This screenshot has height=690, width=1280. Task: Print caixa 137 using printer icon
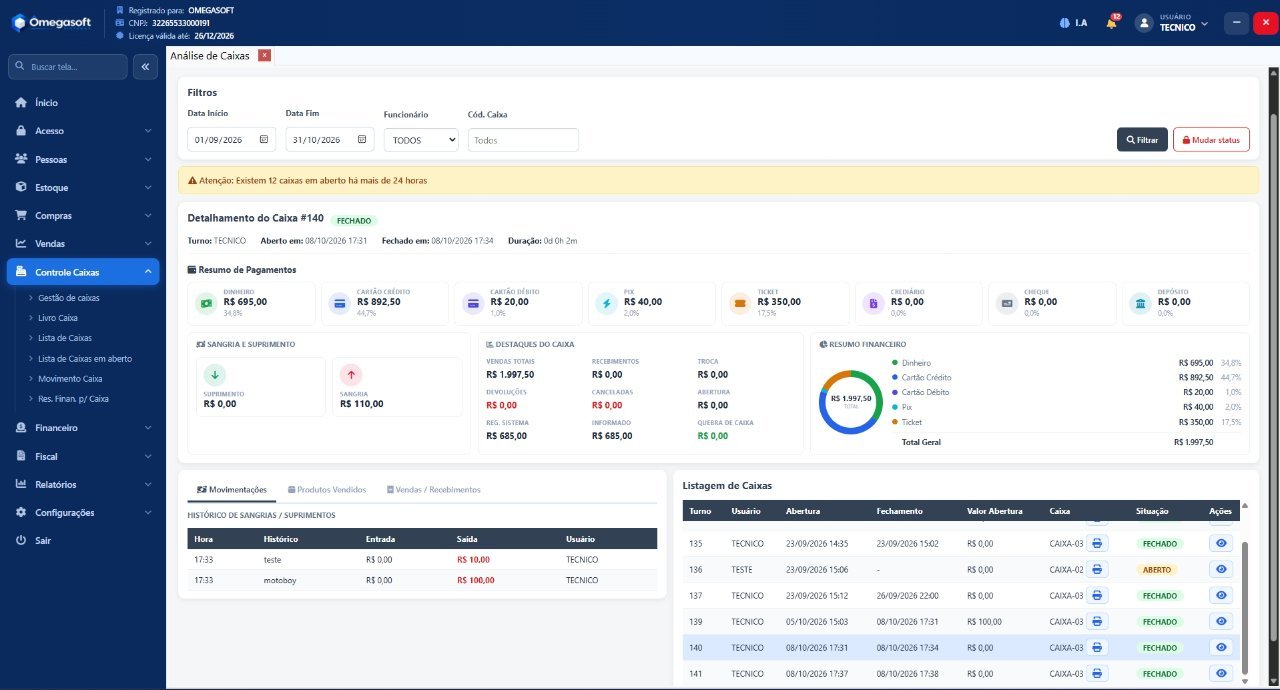point(1097,595)
